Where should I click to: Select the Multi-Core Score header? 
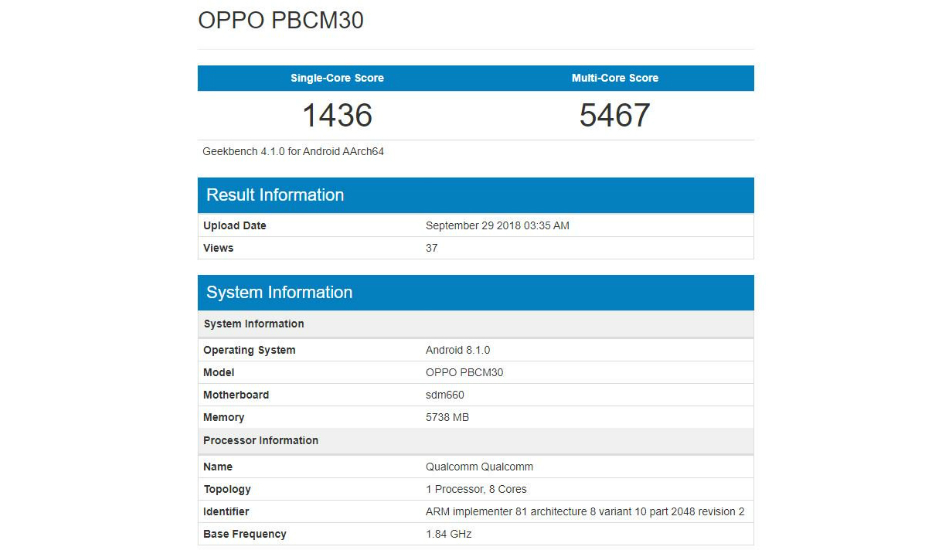[x=615, y=78]
